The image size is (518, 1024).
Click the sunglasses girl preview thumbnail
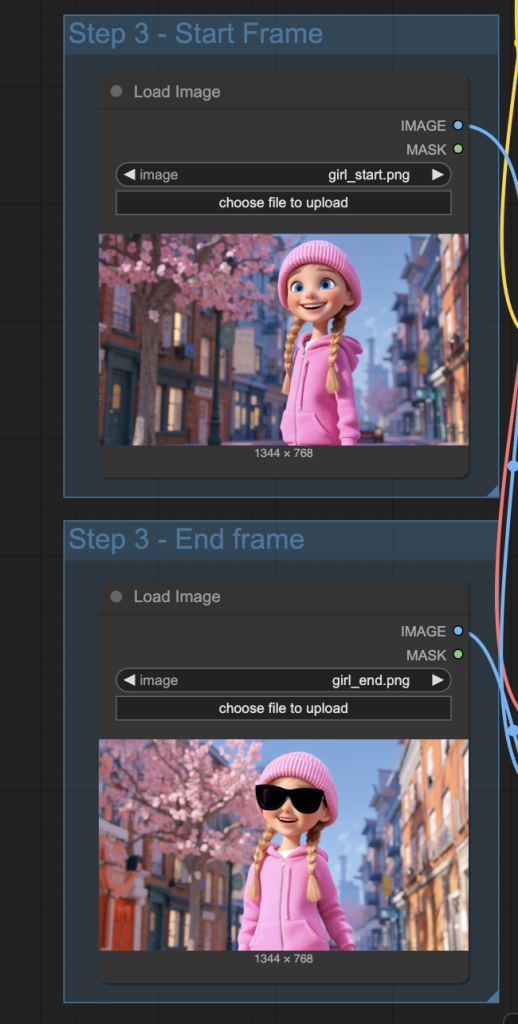tap(283, 845)
